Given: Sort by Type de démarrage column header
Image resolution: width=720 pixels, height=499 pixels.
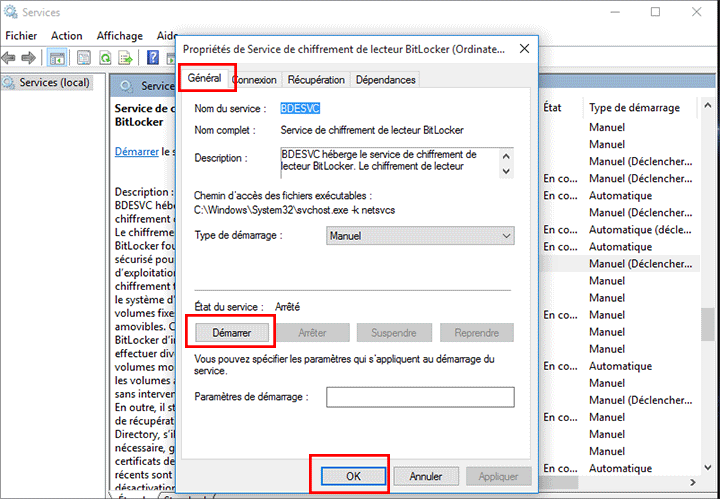Looking at the screenshot, I should [x=634, y=107].
